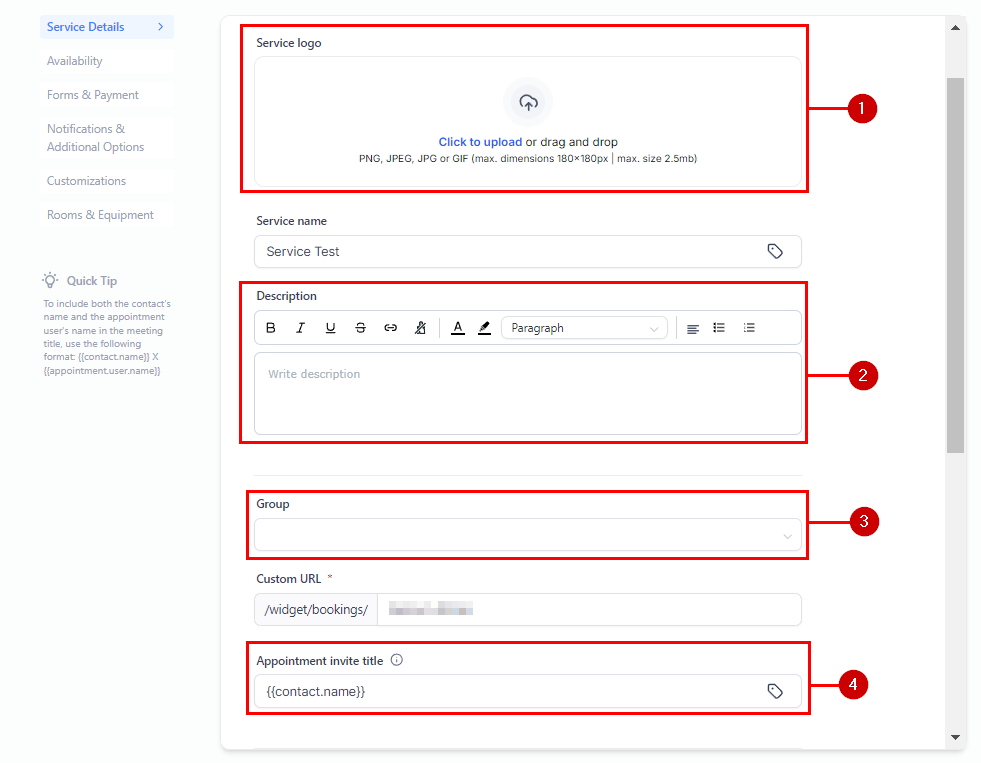Click the upload cloud icon

[528, 102]
